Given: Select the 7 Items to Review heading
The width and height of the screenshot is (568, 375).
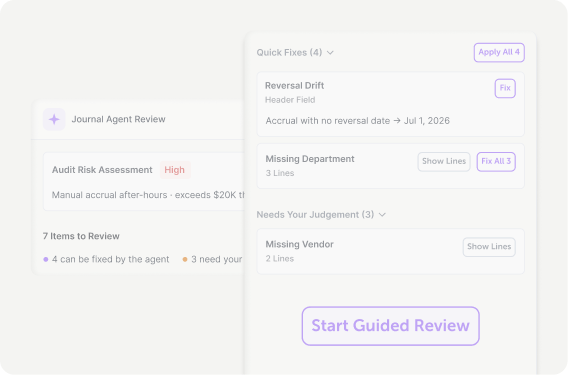Looking at the screenshot, I should point(81,236).
